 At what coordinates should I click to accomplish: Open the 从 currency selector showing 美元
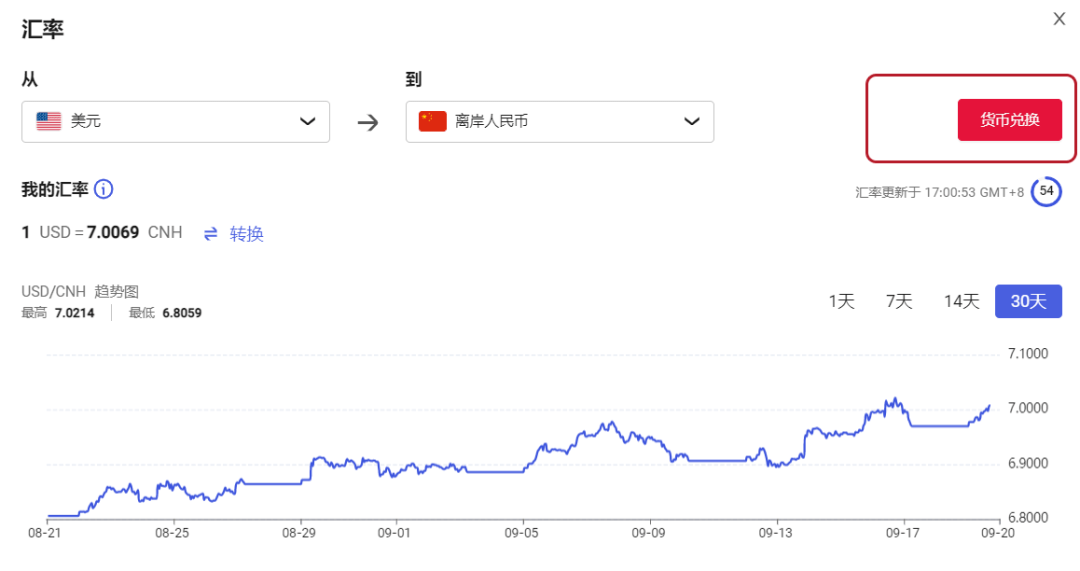175,121
